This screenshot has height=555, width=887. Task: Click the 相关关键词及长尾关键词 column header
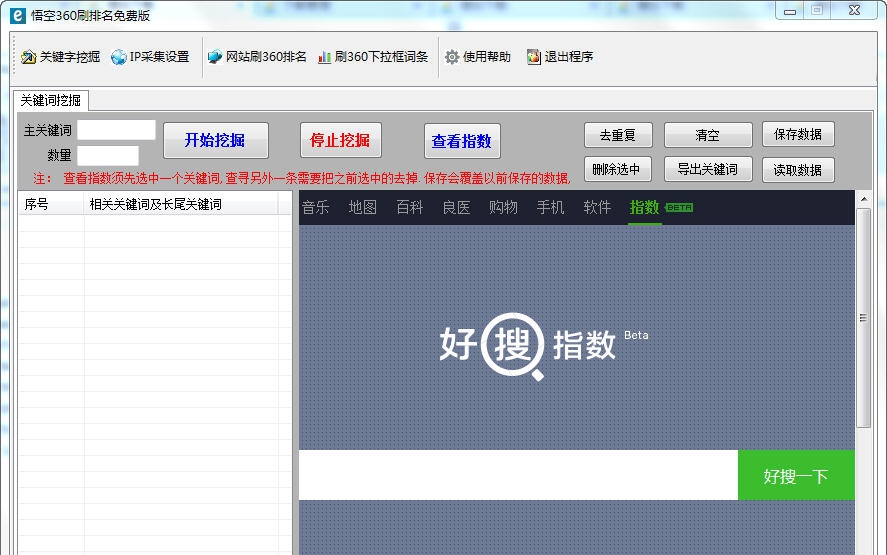click(181, 204)
